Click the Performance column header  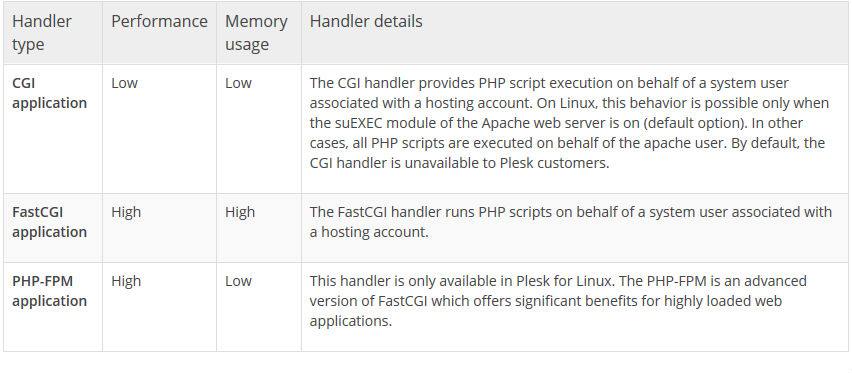[159, 21]
